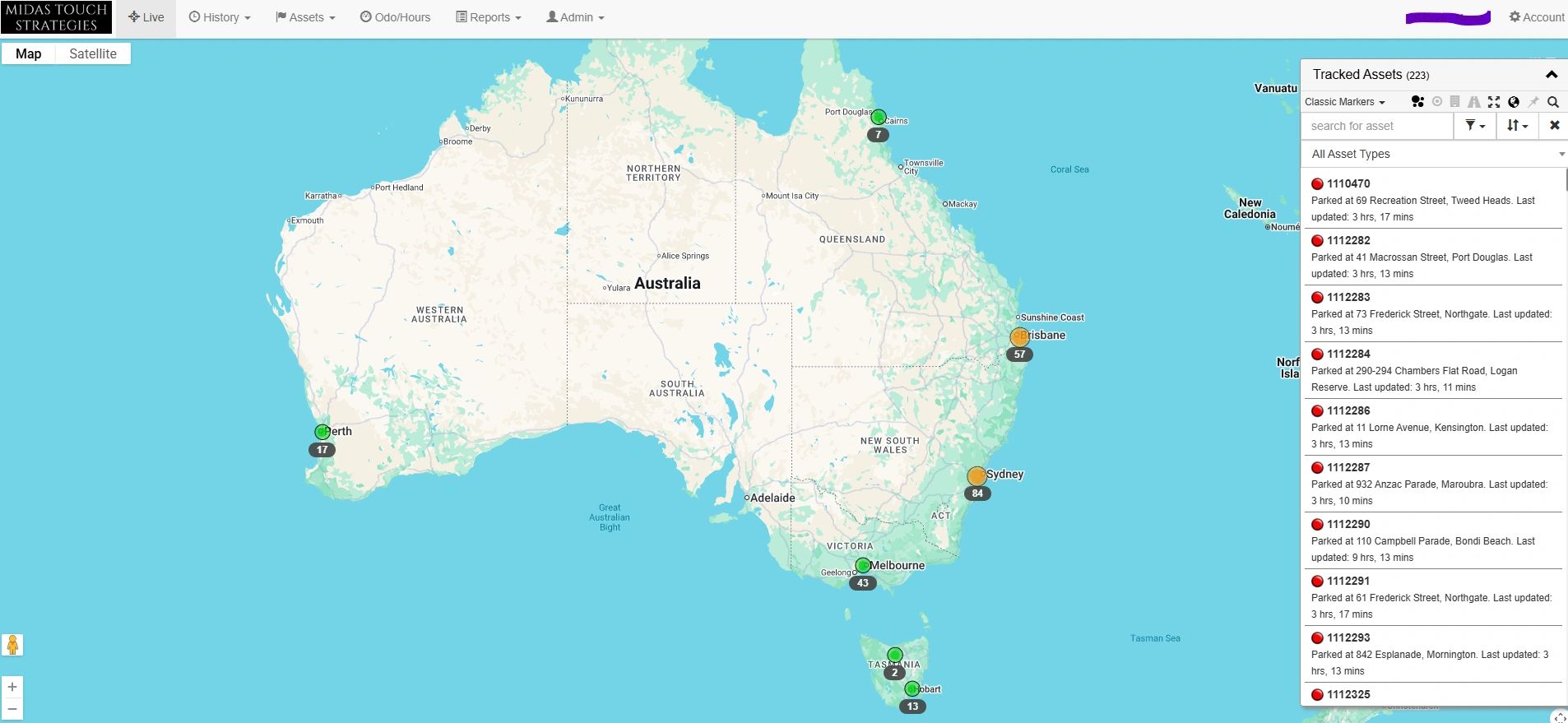
Task: Toggle marker clustering icon
Action: click(1417, 102)
